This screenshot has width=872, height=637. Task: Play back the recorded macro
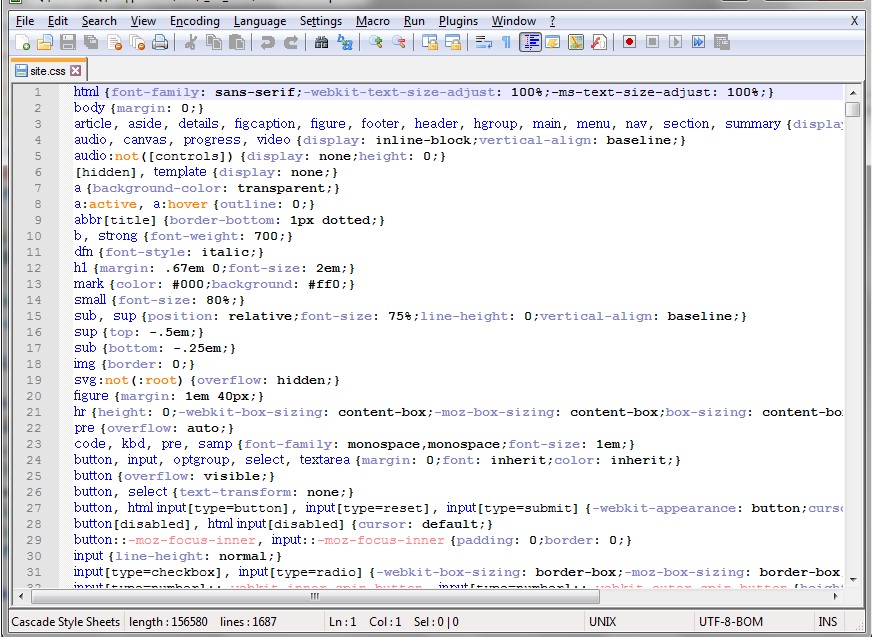676,42
